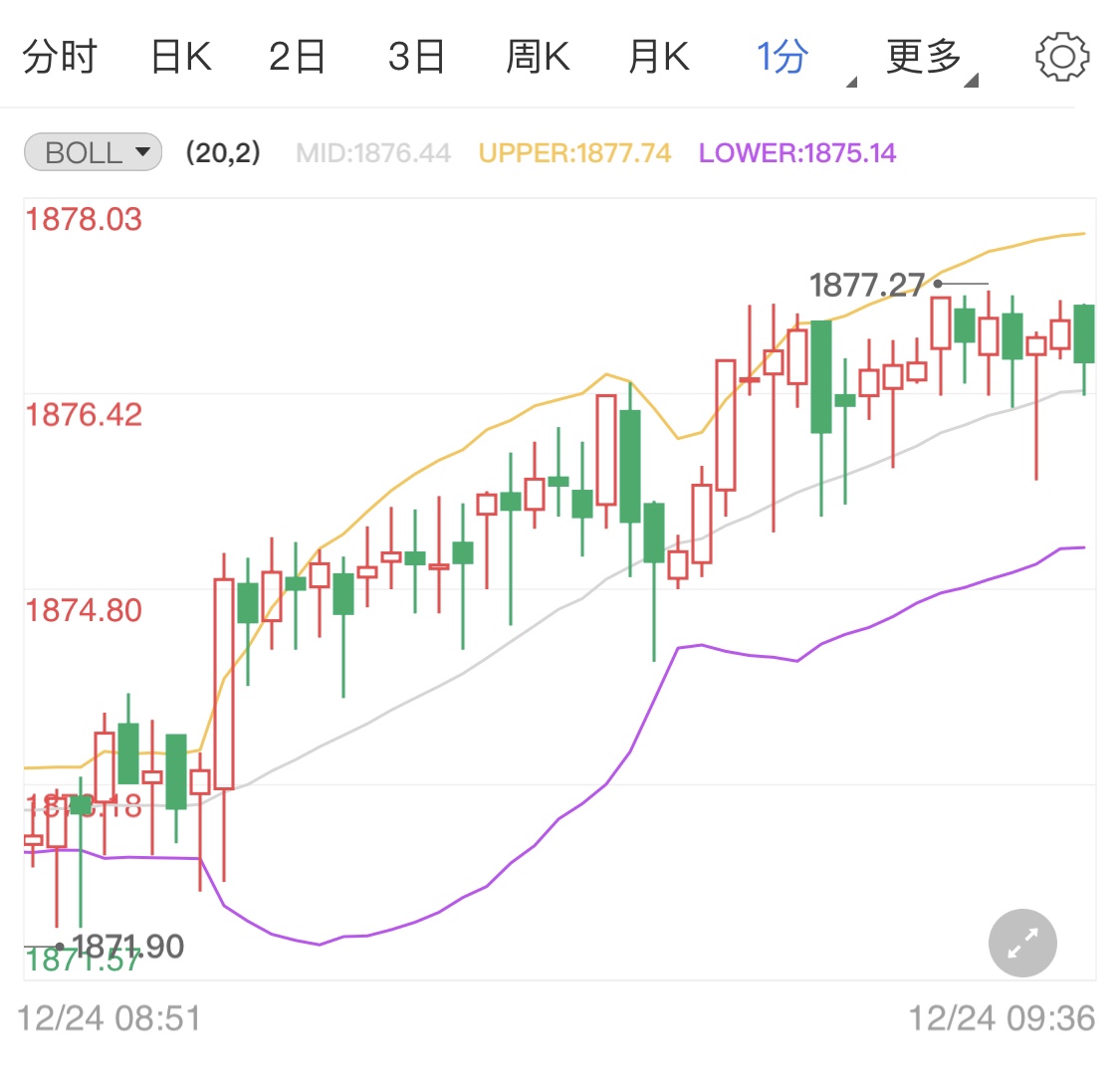The image size is (1120, 1069).
Task: Click the UPPER:1877.74 value label
Action: [x=575, y=153]
